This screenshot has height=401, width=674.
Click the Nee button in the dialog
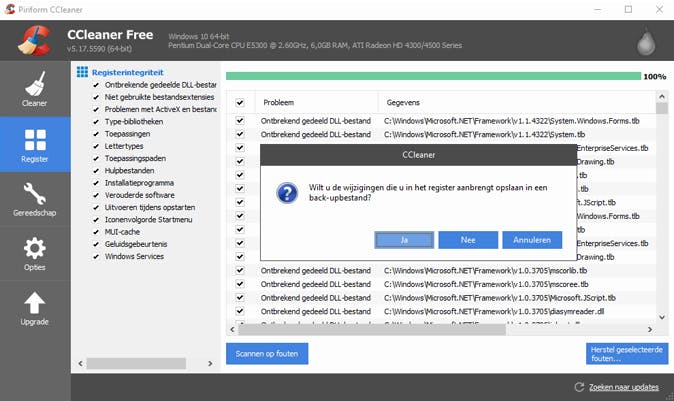pos(468,240)
